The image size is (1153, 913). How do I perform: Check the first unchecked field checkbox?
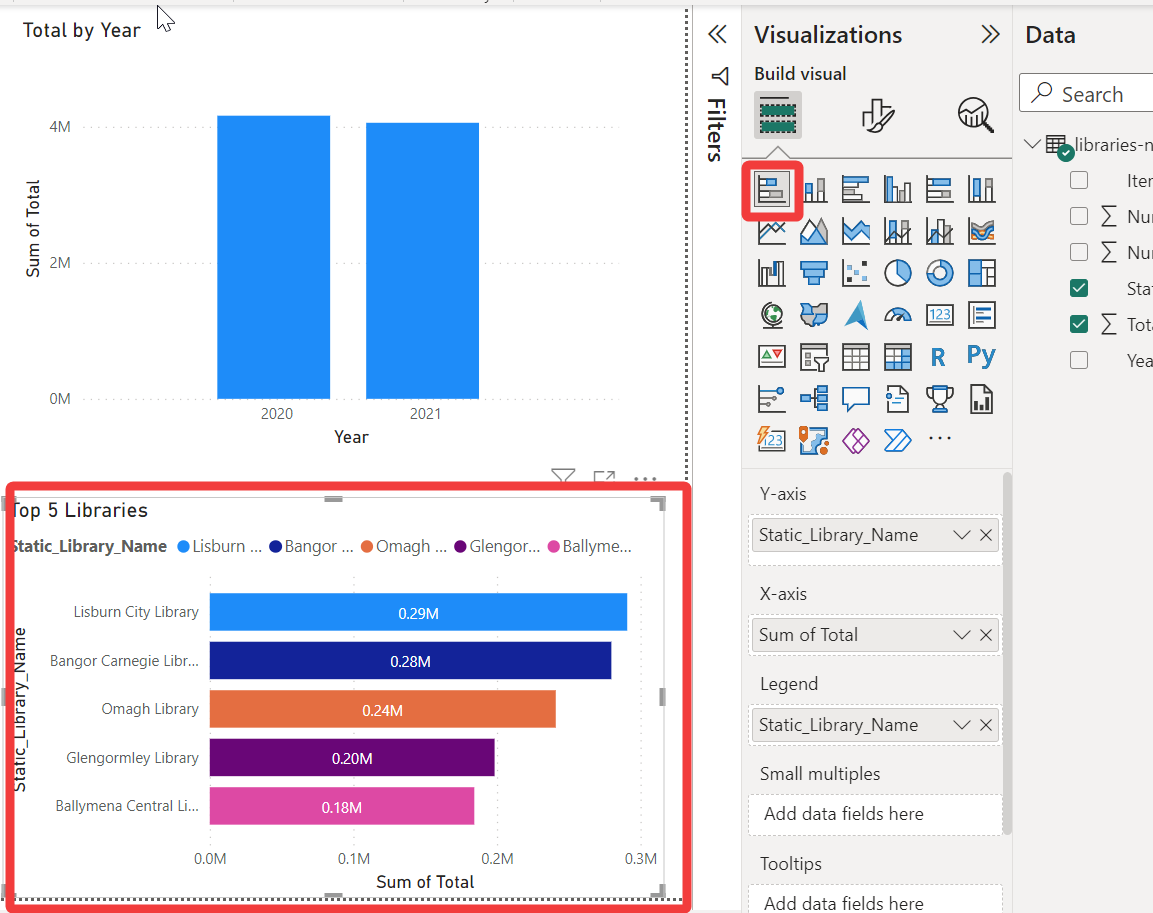(x=1079, y=180)
